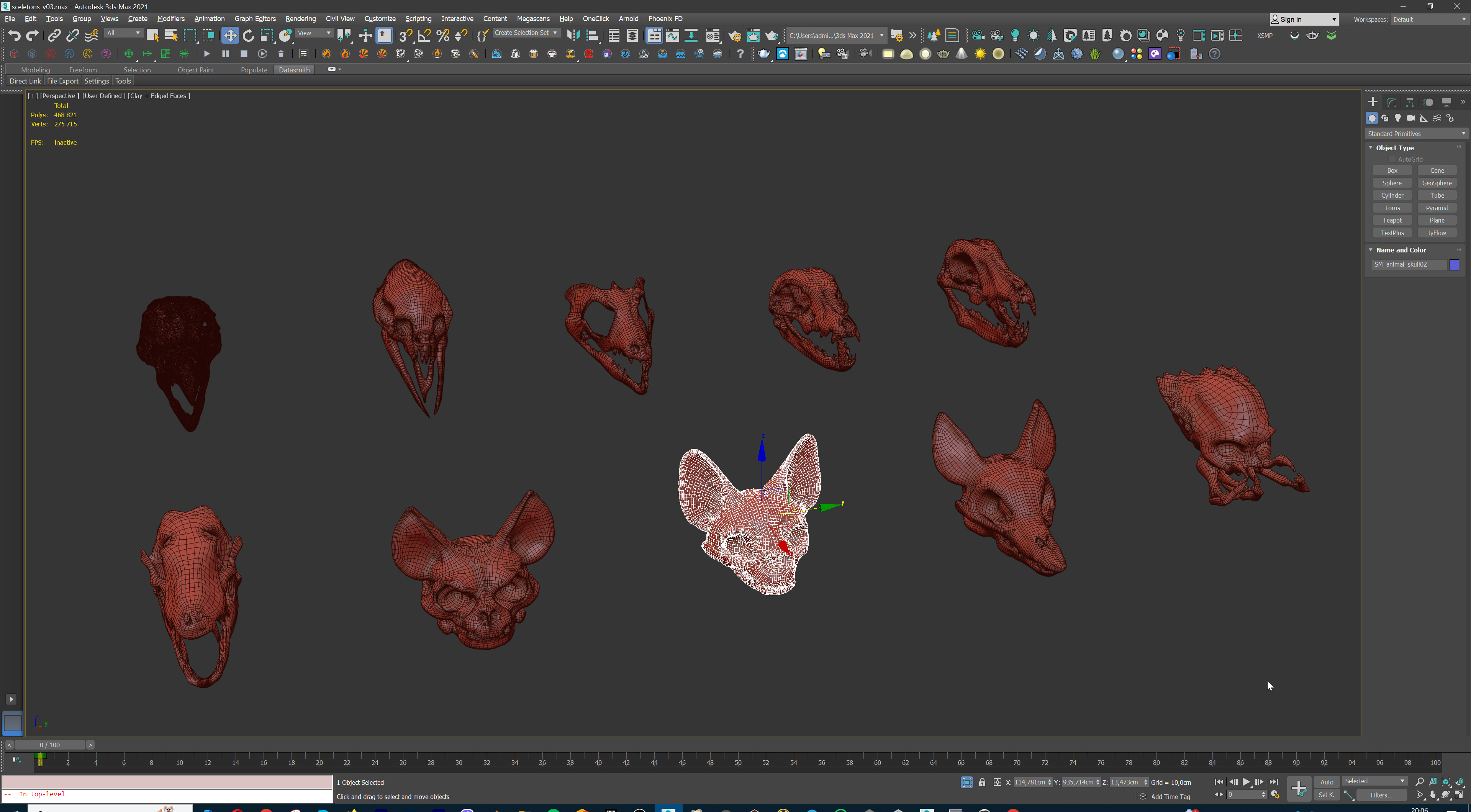Screen dimensions: 1471x812
Task: Click the green grass scatter icon
Action: point(1095,54)
